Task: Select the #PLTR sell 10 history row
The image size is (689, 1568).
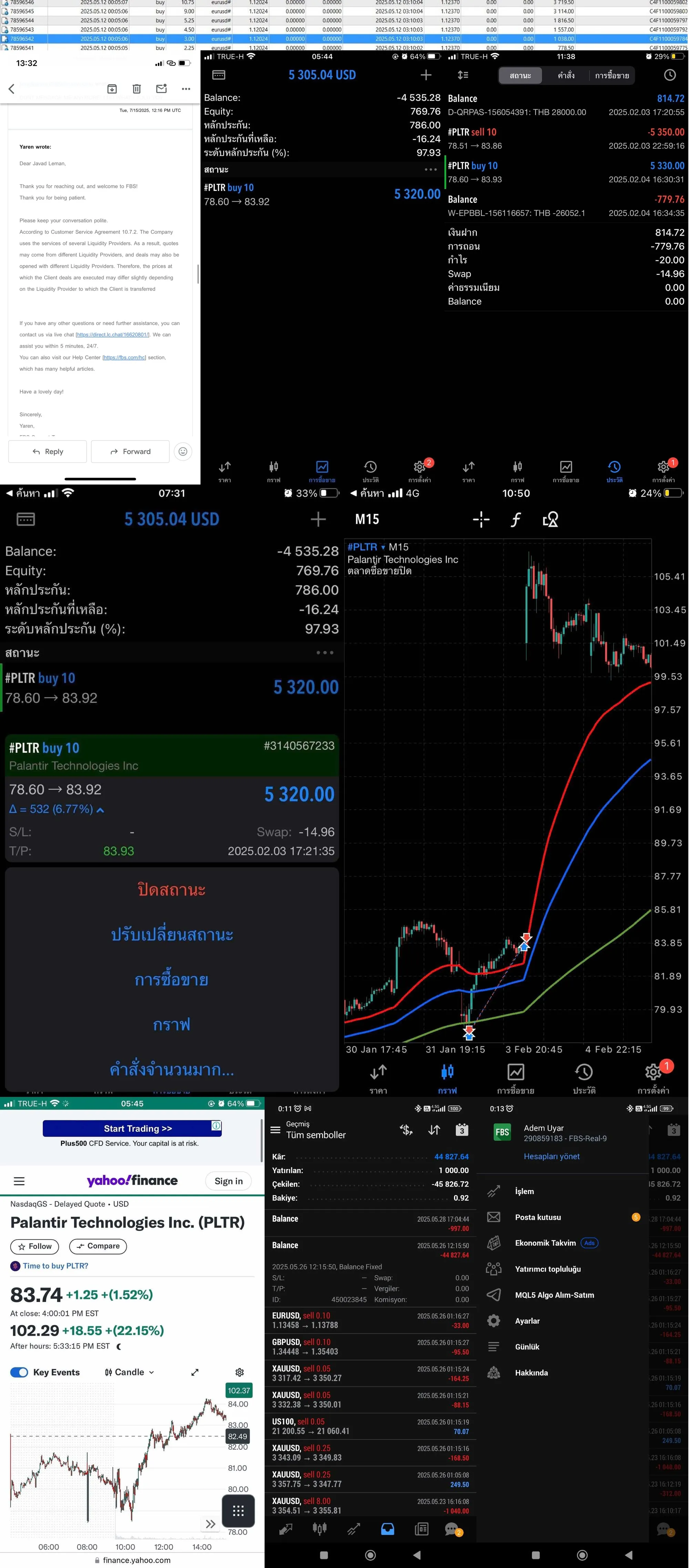Action: point(566,139)
